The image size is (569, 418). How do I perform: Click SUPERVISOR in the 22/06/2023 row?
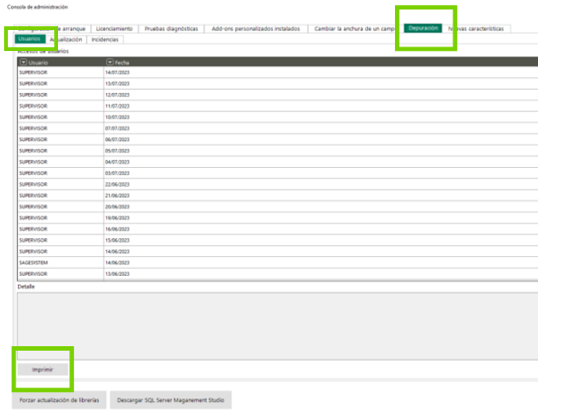coord(33,185)
